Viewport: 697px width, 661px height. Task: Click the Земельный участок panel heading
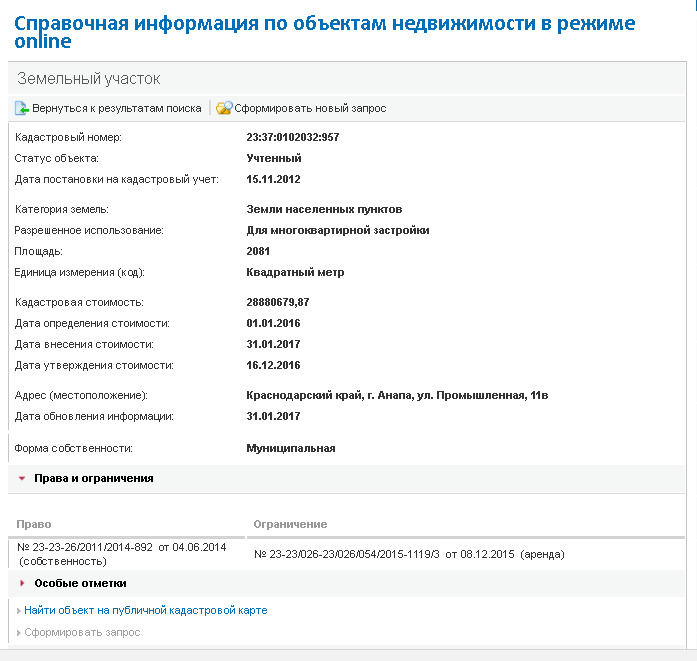[88, 79]
